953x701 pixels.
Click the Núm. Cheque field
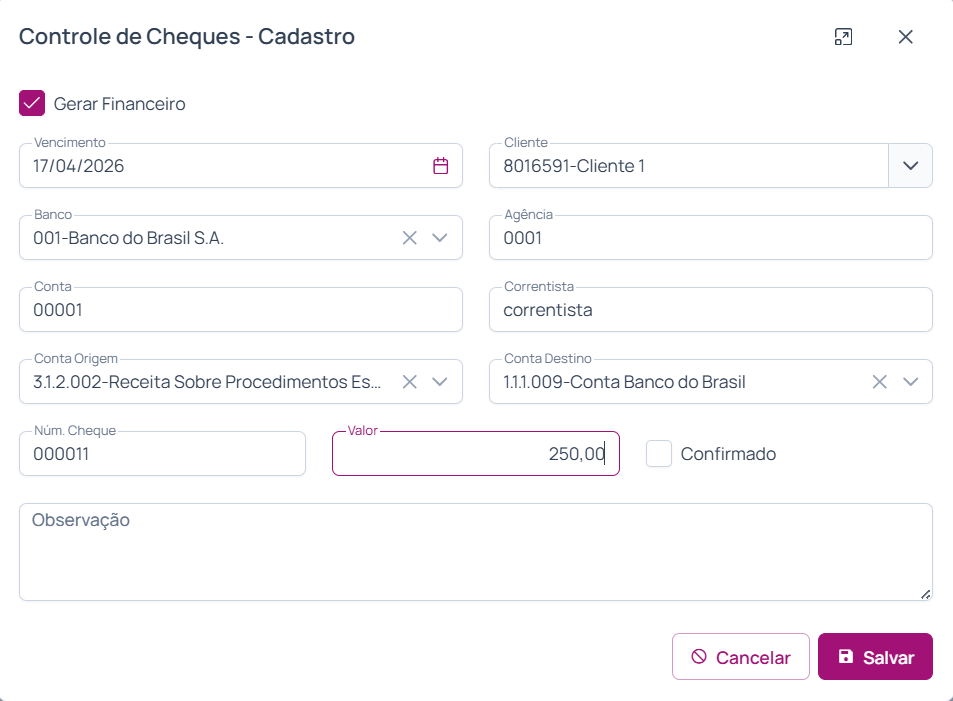click(162, 454)
